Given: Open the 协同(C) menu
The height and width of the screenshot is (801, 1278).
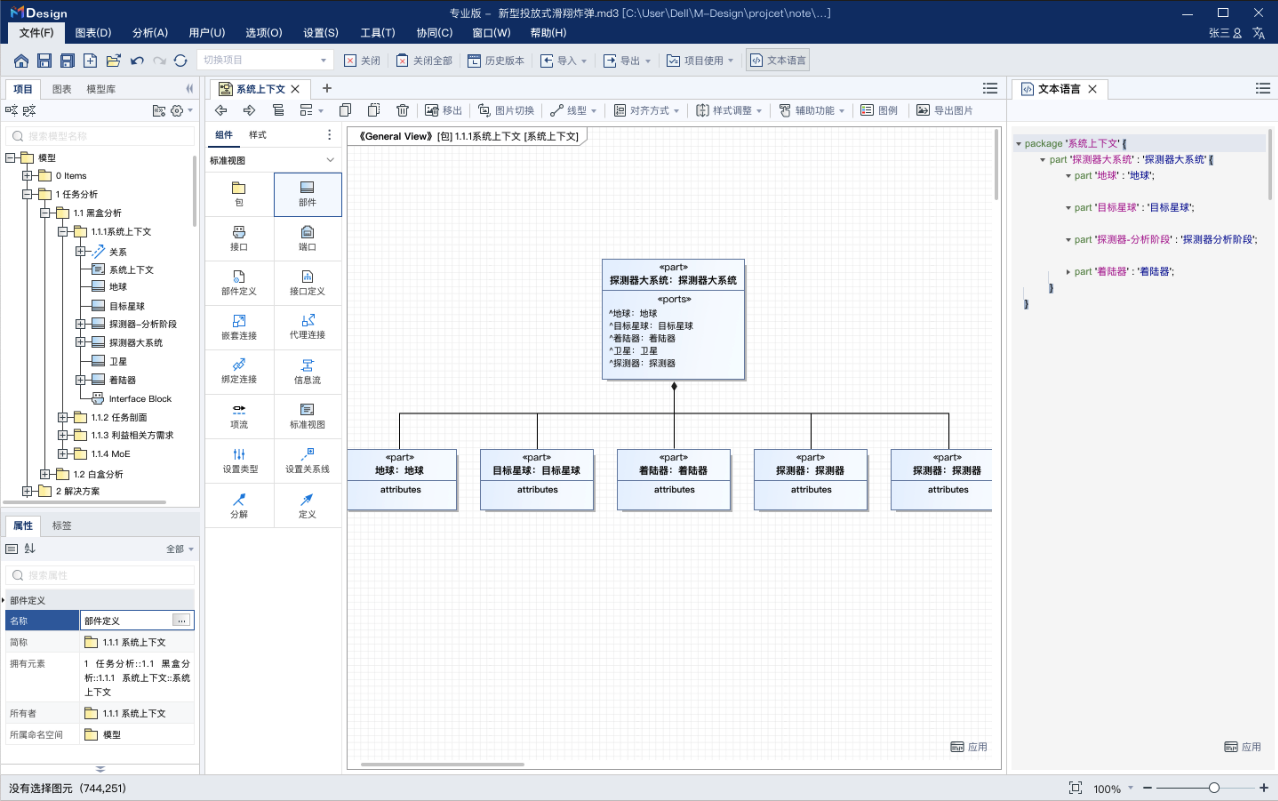Looking at the screenshot, I should pos(433,31).
